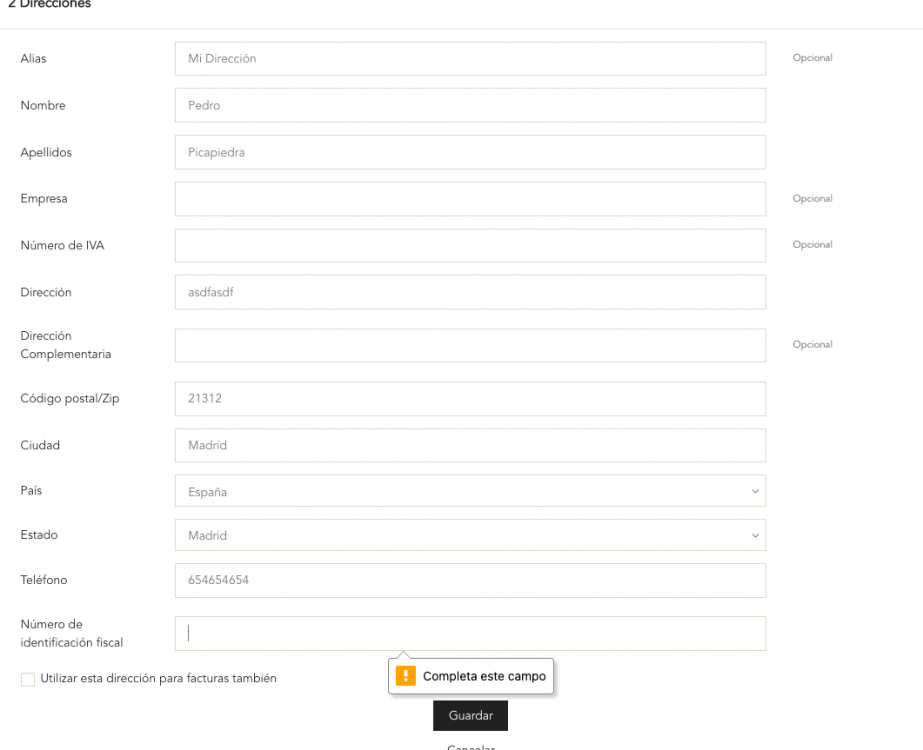923x750 pixels.
Task: Select the Dirección field containing asdfasdf
Action: pyautogui.click(x=470, y=291)
